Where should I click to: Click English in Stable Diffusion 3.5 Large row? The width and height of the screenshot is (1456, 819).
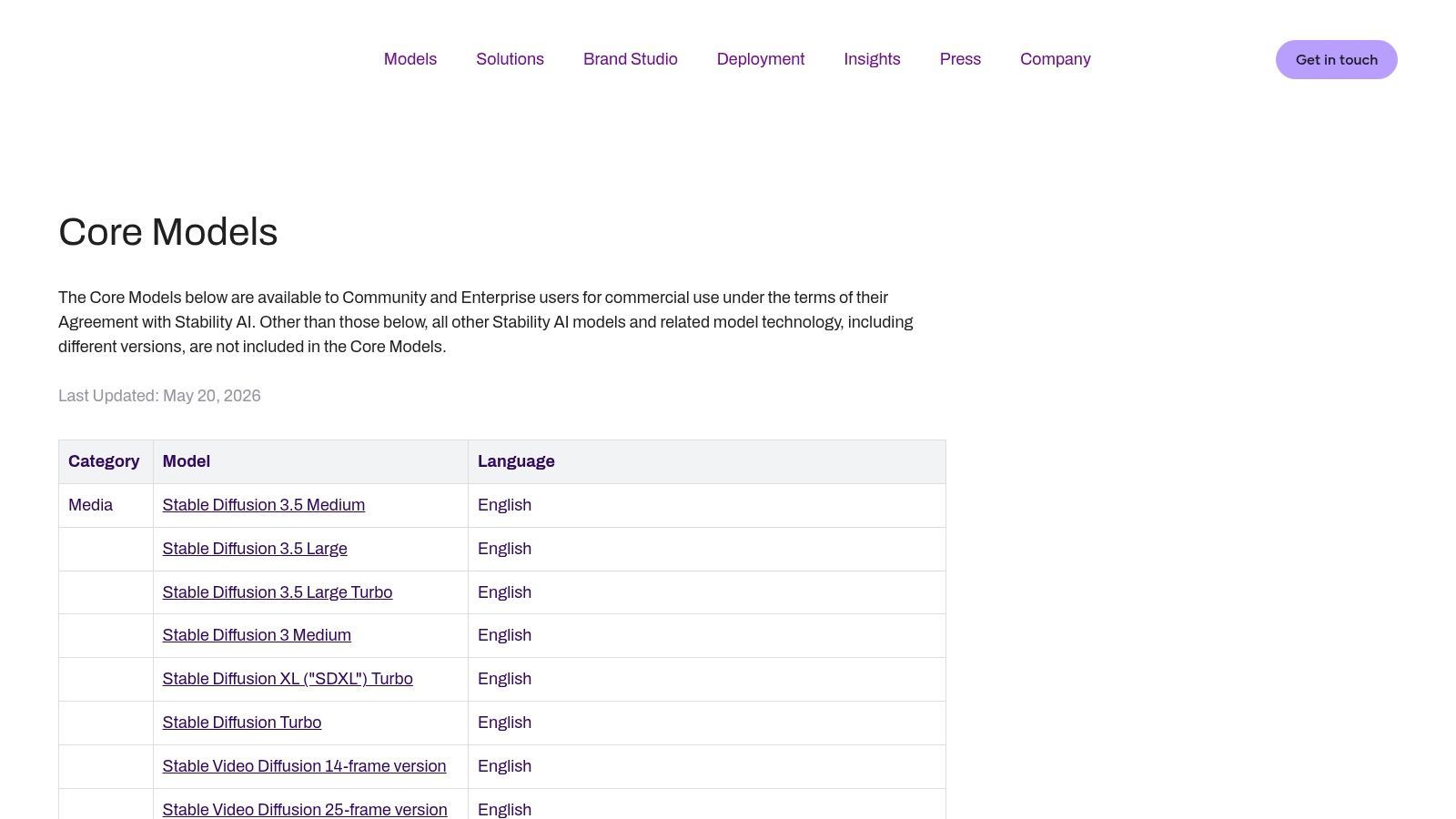click(x=504, y=549)
